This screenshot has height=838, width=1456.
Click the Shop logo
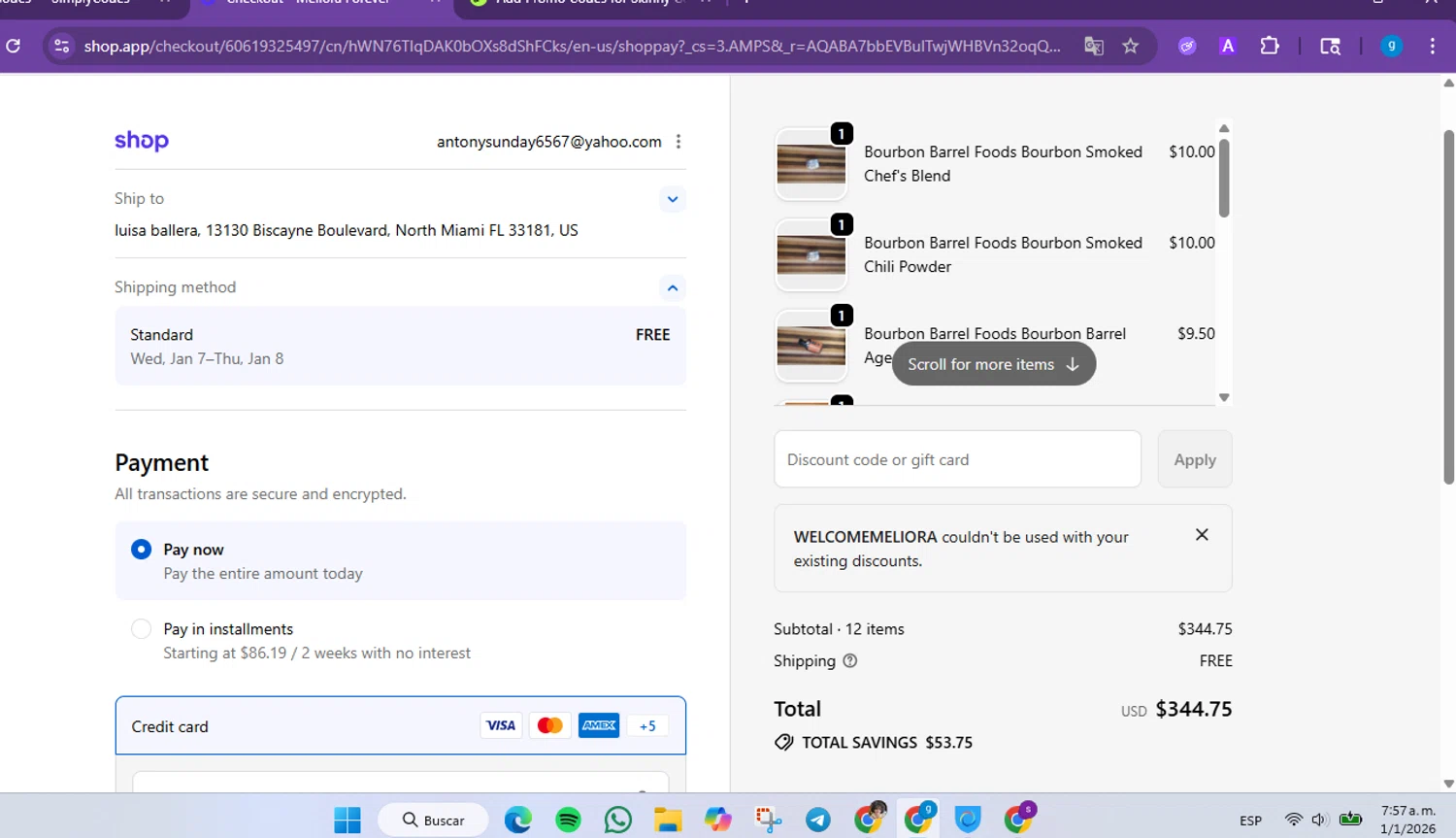click(142, 141)
